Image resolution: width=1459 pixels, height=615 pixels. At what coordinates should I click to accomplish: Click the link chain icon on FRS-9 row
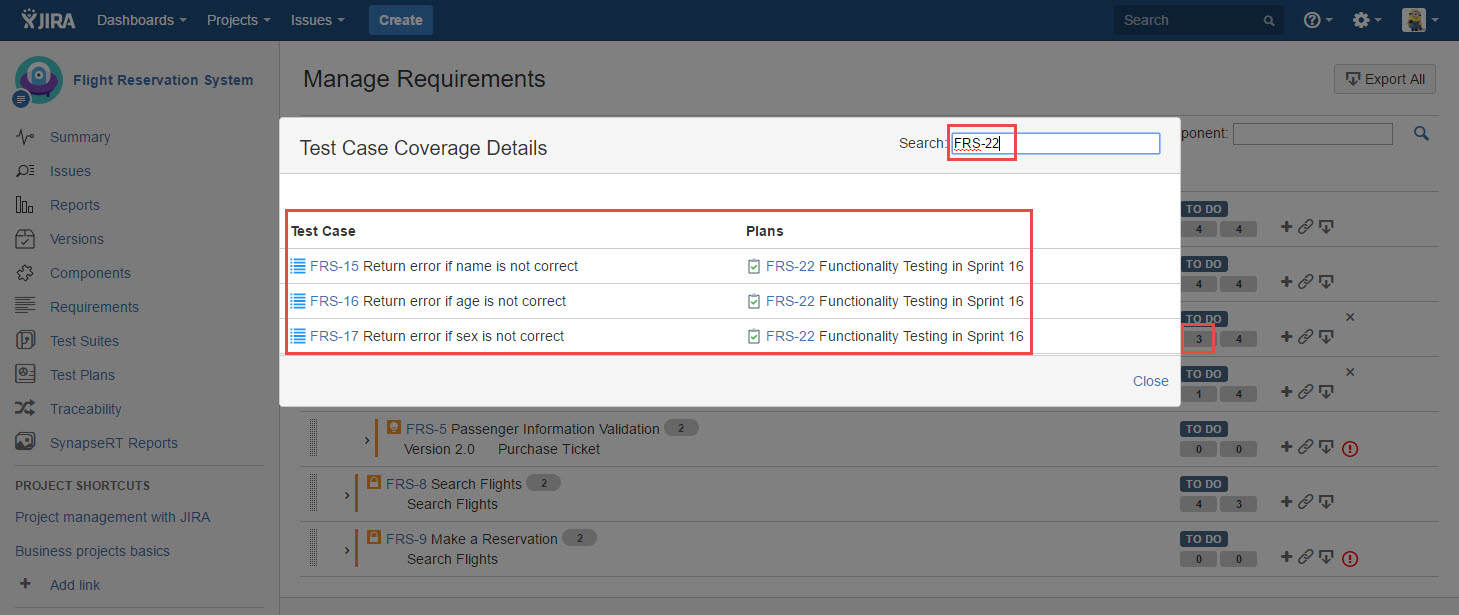click(1305, 557)
